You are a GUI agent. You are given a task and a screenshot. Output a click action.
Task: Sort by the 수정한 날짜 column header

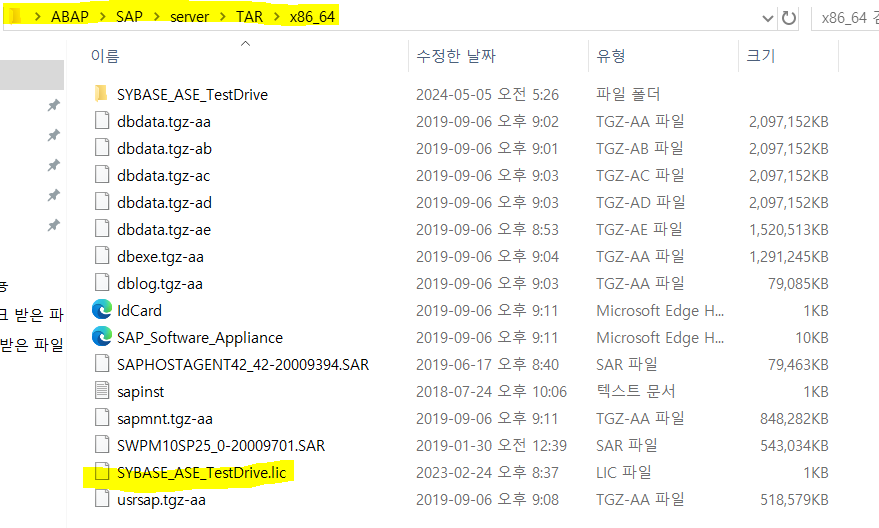(456, 56)
